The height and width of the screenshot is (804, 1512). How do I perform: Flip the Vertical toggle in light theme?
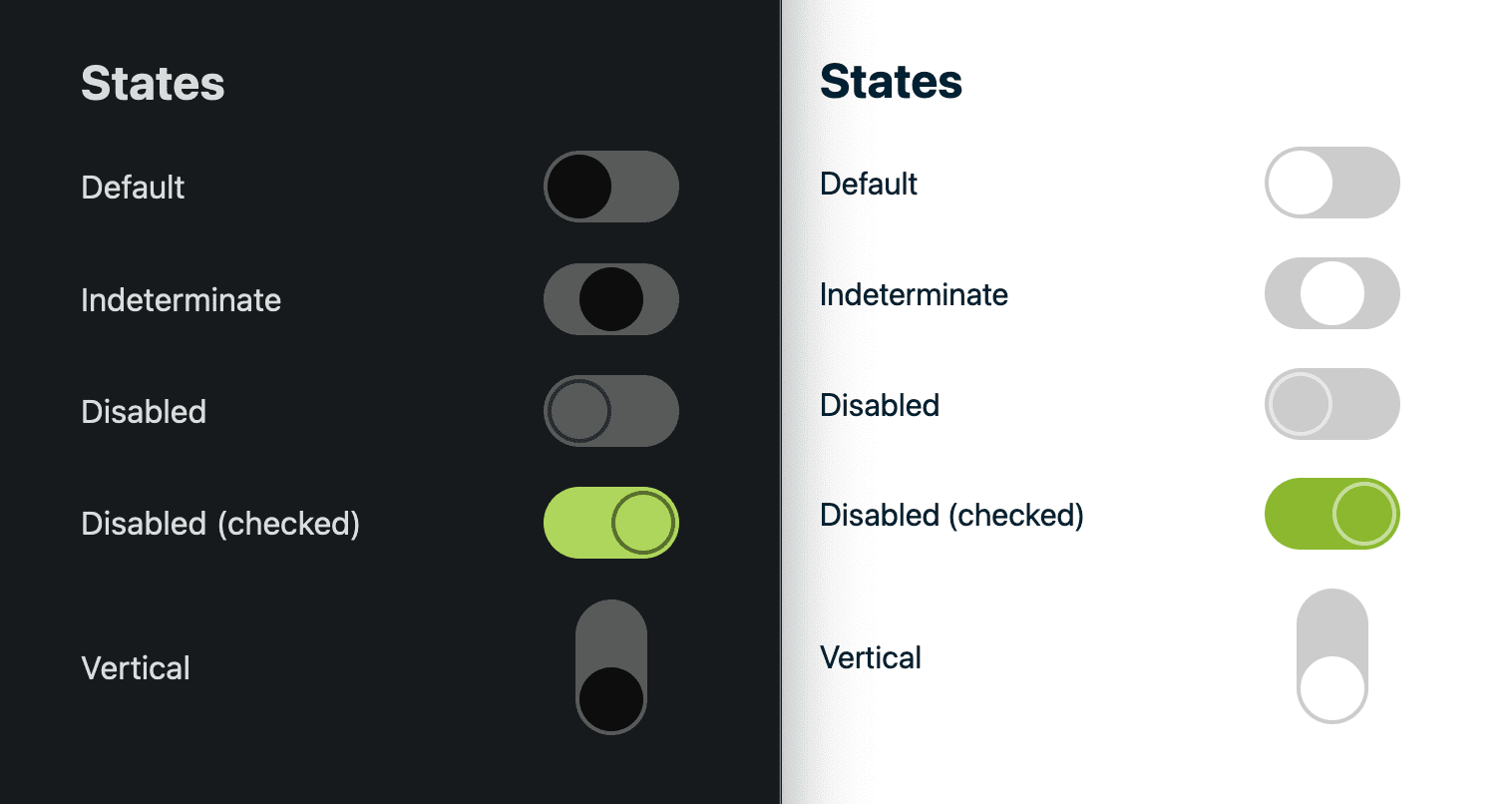1332,655
